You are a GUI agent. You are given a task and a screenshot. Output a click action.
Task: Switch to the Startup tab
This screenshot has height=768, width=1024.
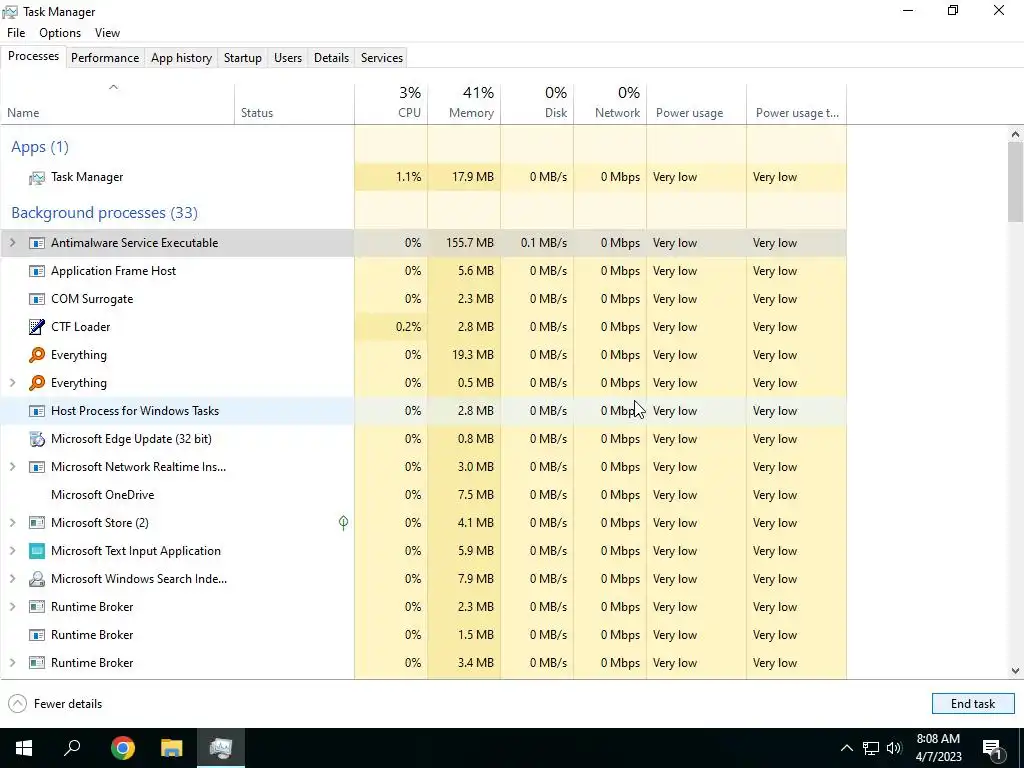coord(242,57)
